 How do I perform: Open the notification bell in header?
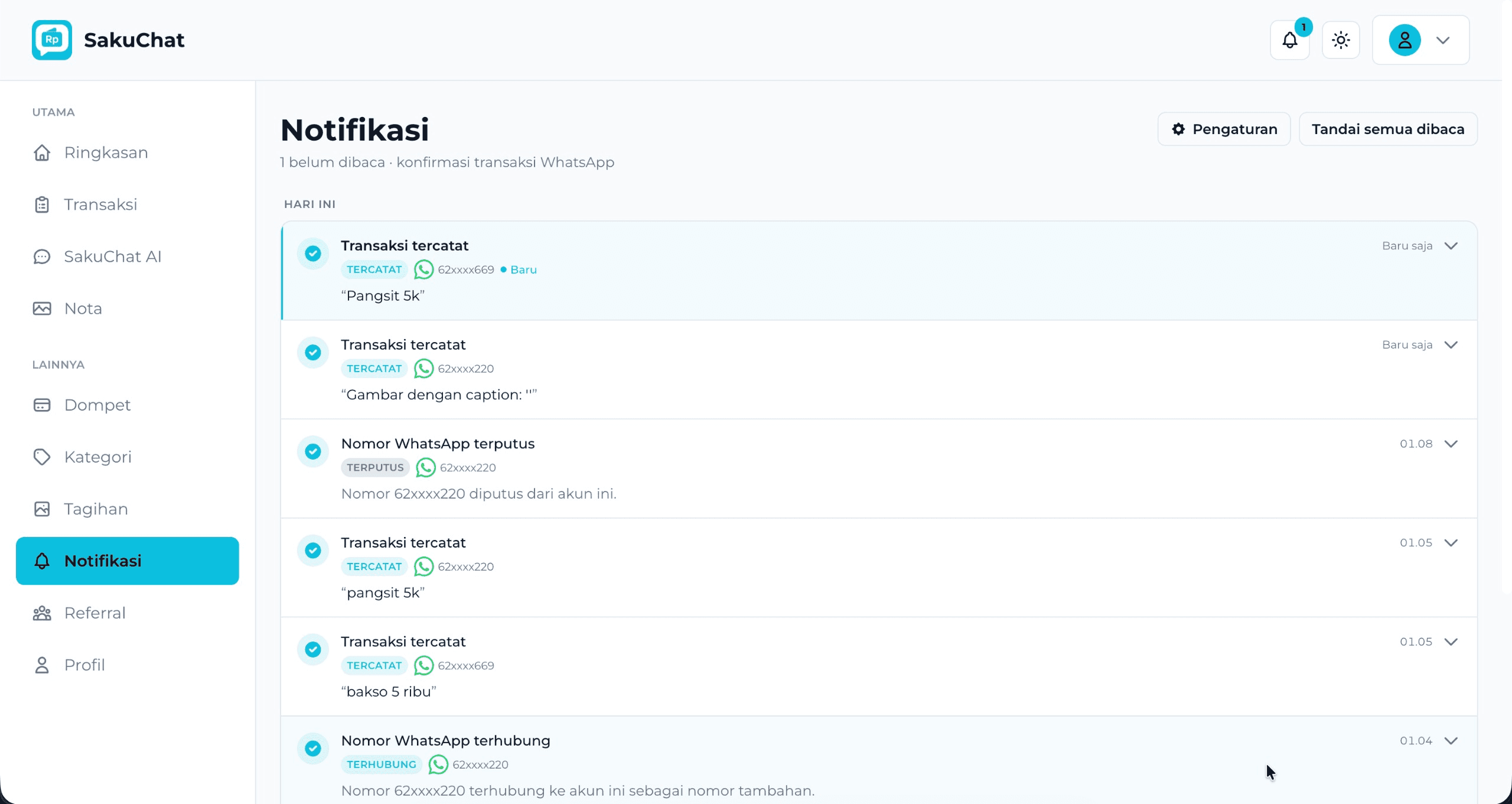point(1290,40)
